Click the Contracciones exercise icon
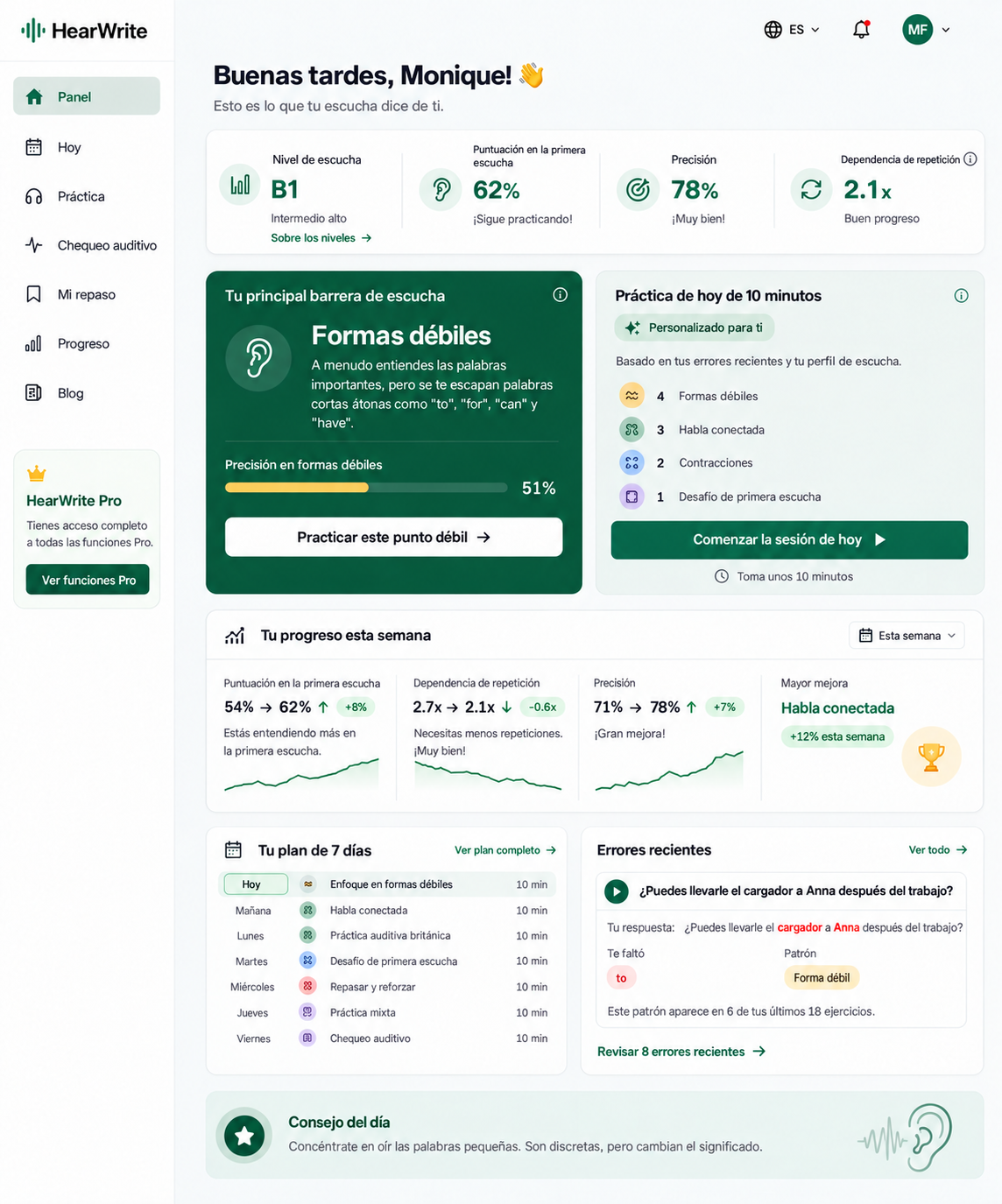The image size is (1002, 1204). click(632, 462)
